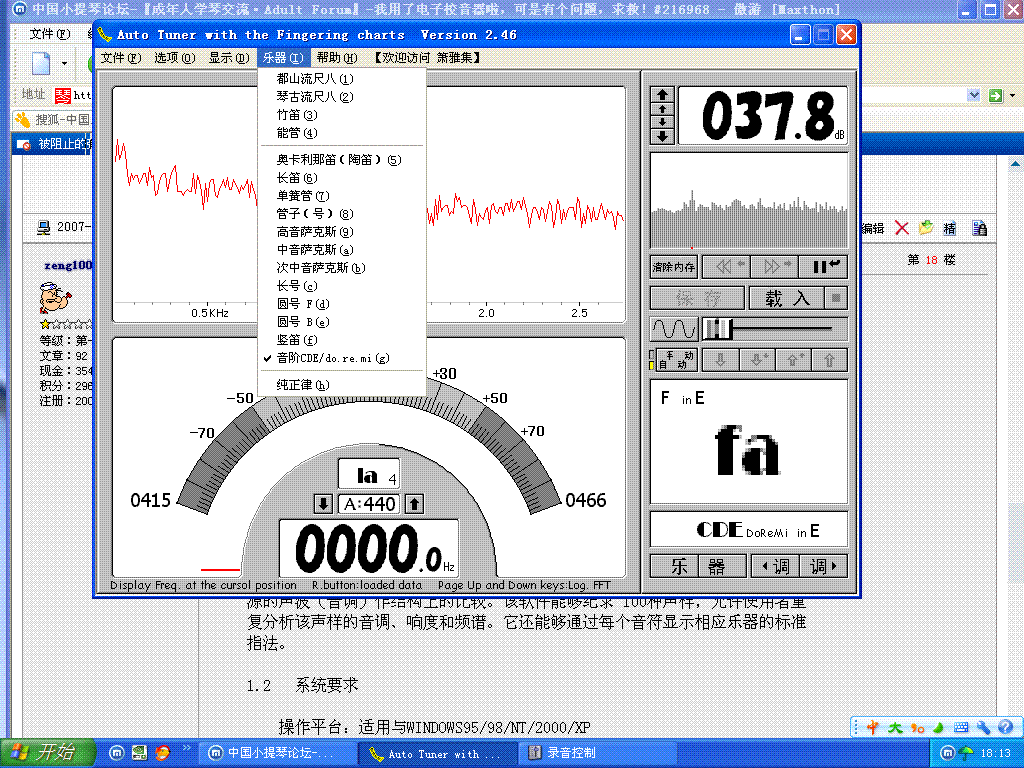Screen dimensions: 1024x768
Task: Open the 显示(D) menu in Auto Tuner
Action: 229,58
